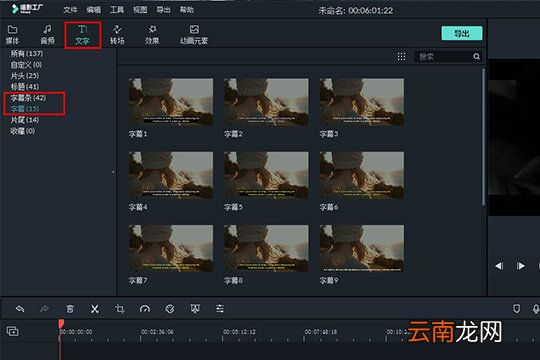Select category 收藏 (0)
This screenshot has width=540, height=360.
[x=23, y=131]
